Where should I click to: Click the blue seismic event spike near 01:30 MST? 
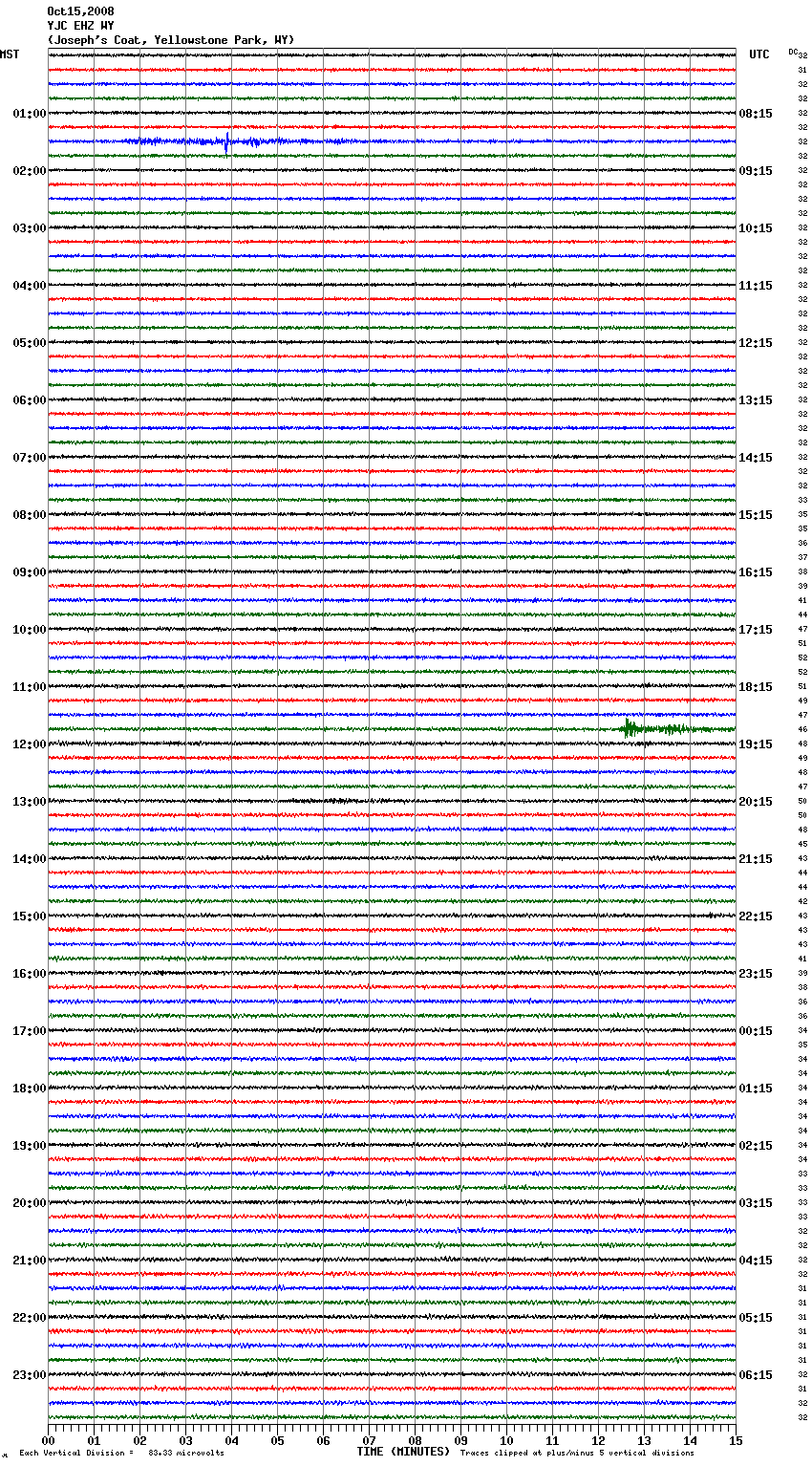[x=226, y=142]
